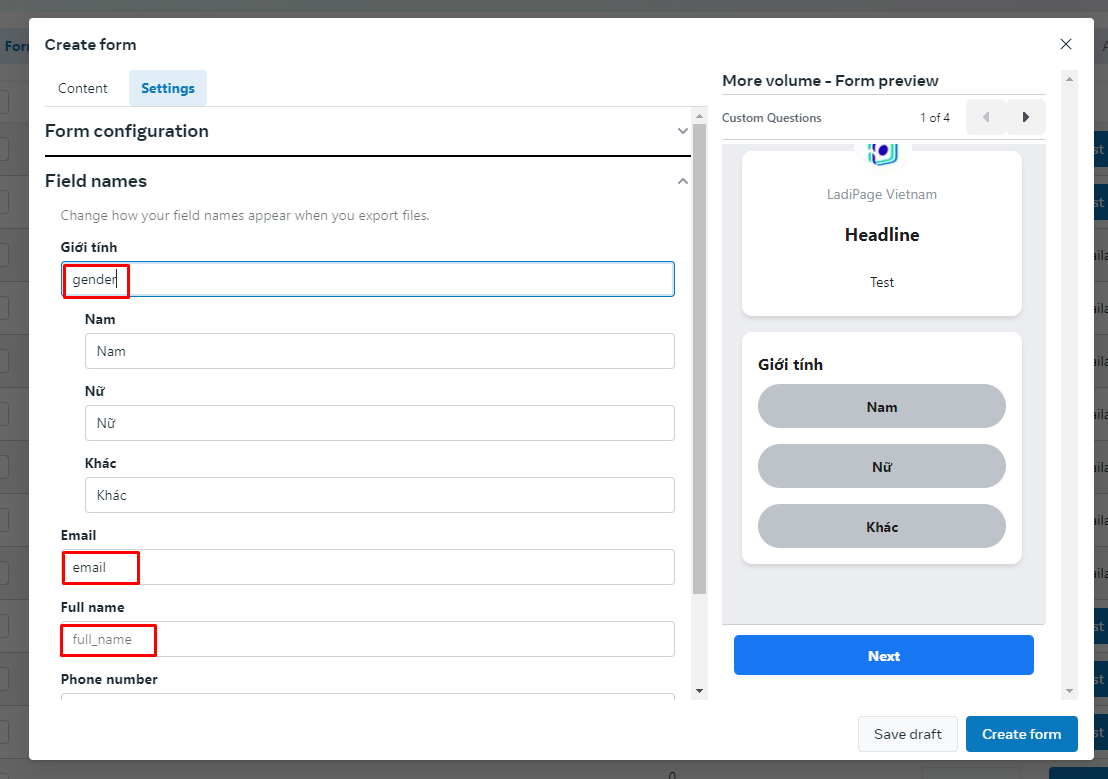1108x779 pixels.
Task: Edit the Nam option name field
Action: point(379,352)
